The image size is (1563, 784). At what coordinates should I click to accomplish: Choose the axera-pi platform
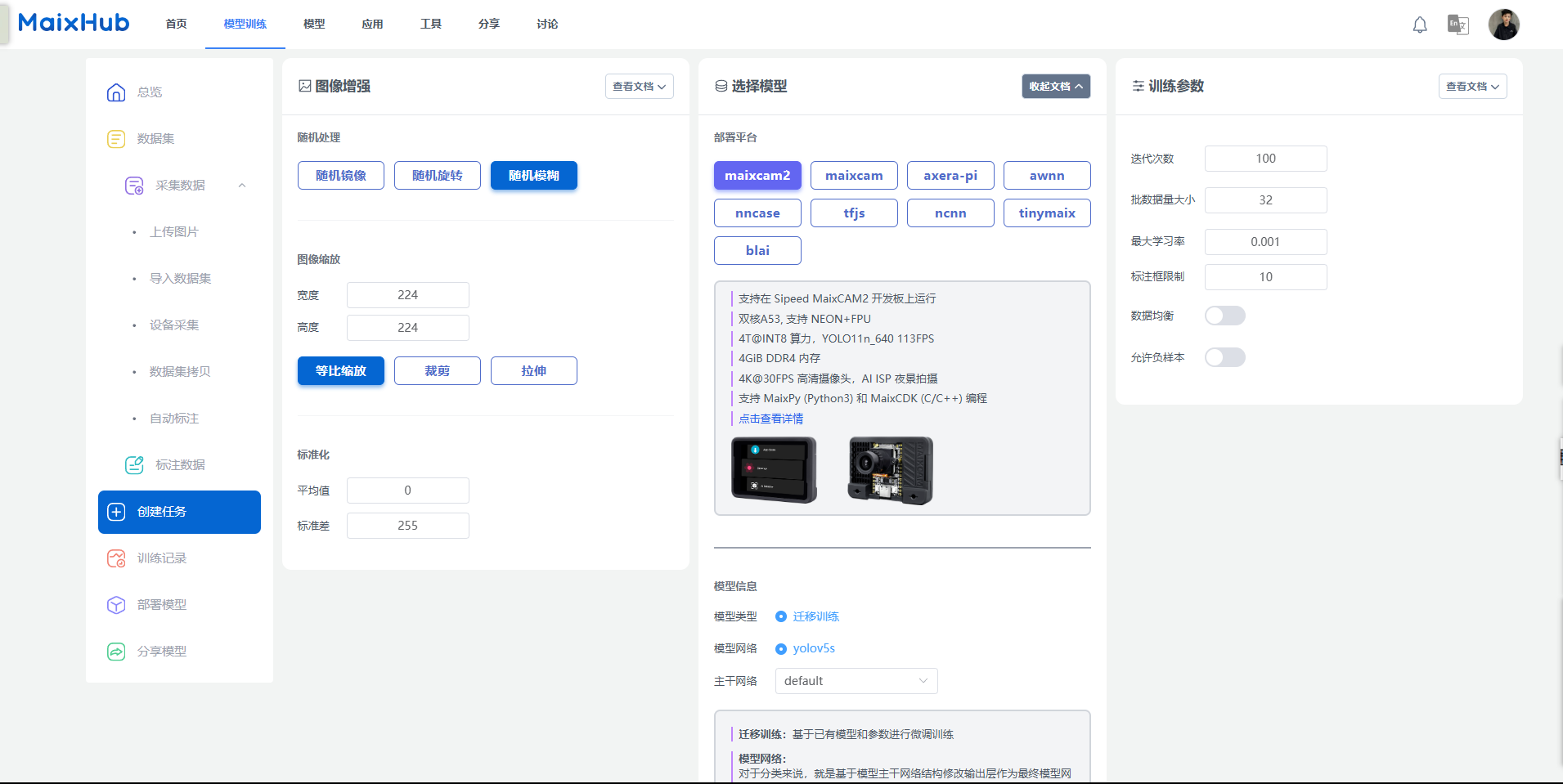[x=950, y=176]
